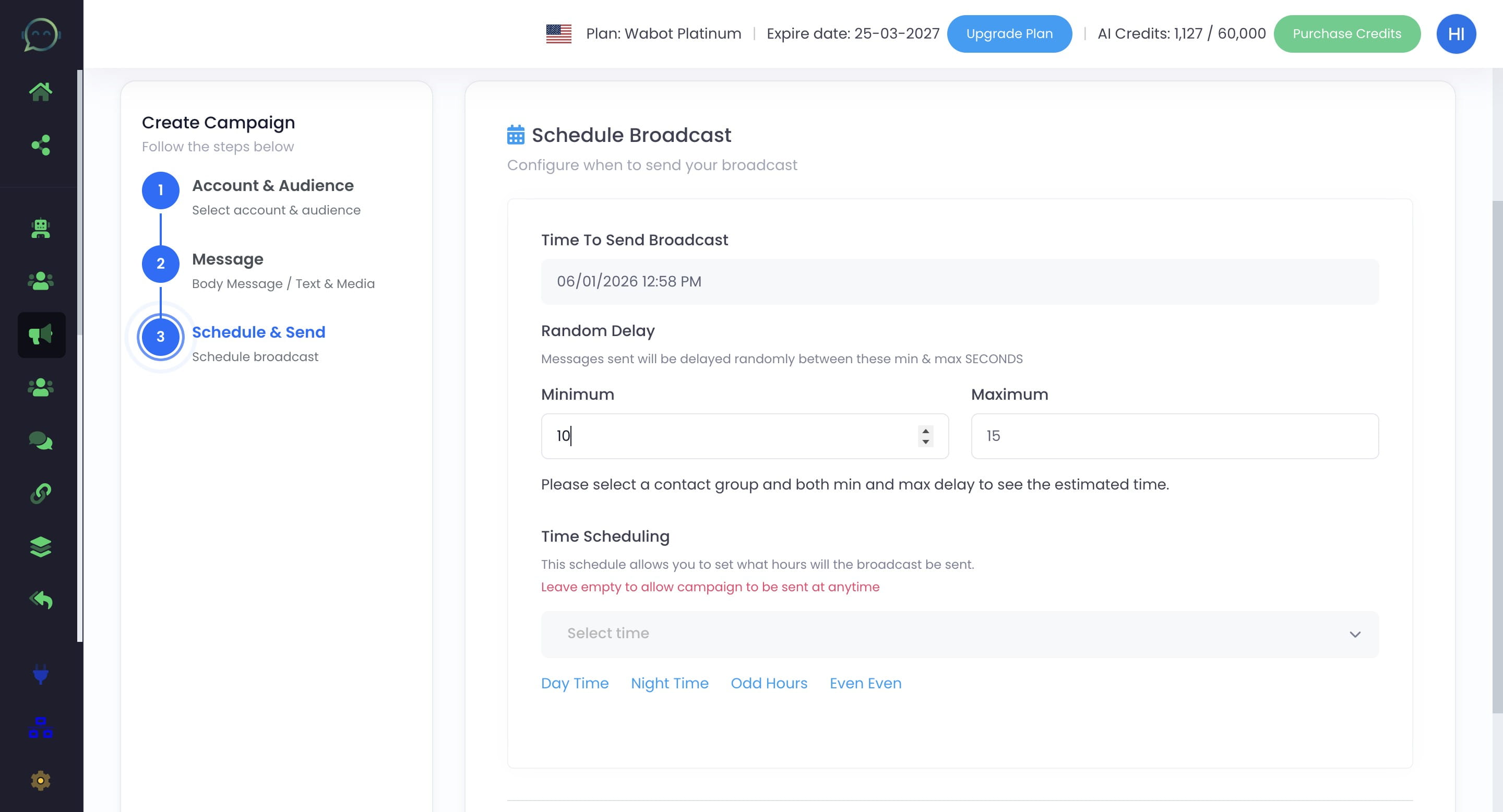Select the megaphone broadcast sidebar icon
Viewport: 1503px width, 812px height.
pos(41,335)
